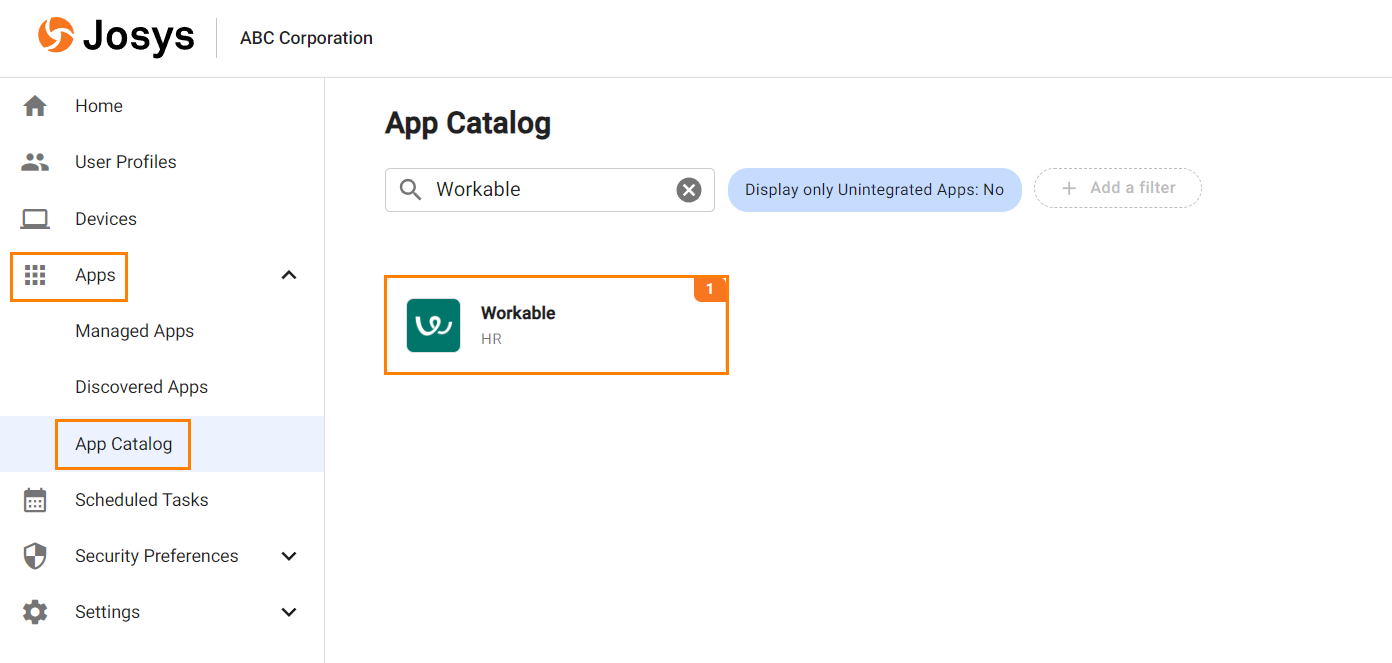Open Security Preferences label
The width and height of the screenshot is (1392, 663).
157,556
